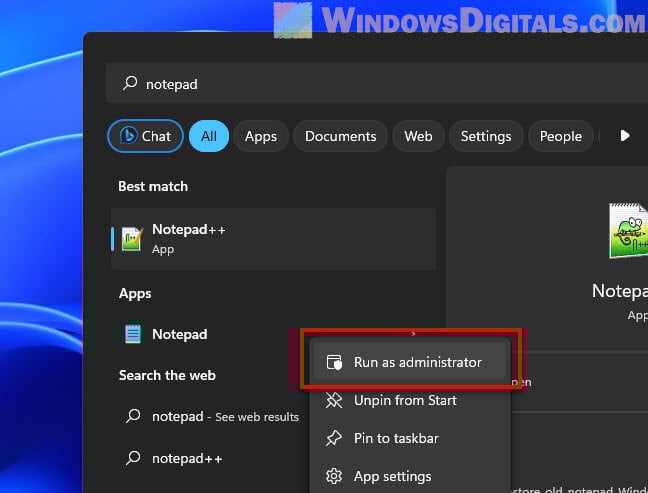Click the Notepad++ app icon in results

[x=132, y=238]
